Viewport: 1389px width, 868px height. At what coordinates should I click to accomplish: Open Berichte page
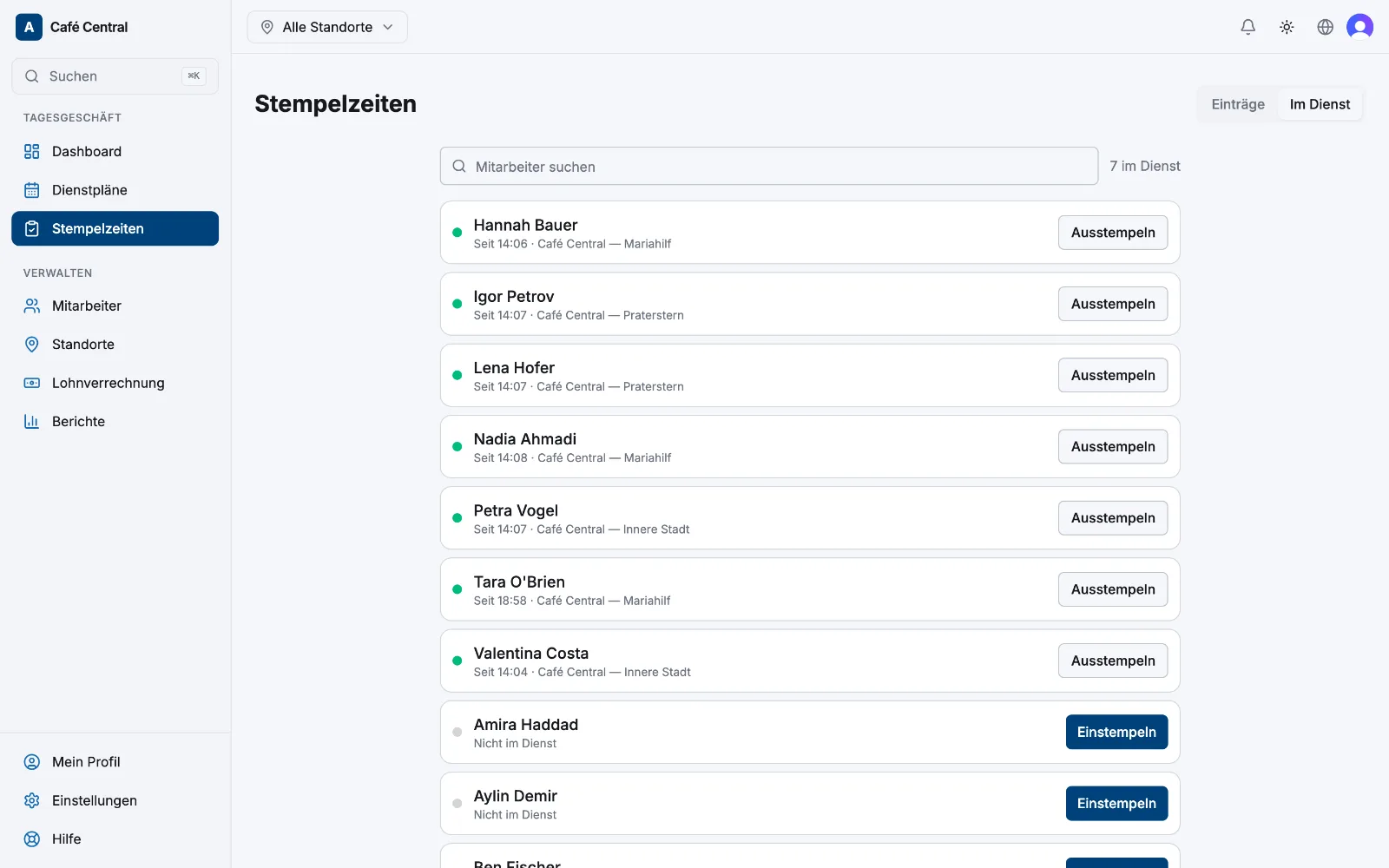tap(115, 422)
